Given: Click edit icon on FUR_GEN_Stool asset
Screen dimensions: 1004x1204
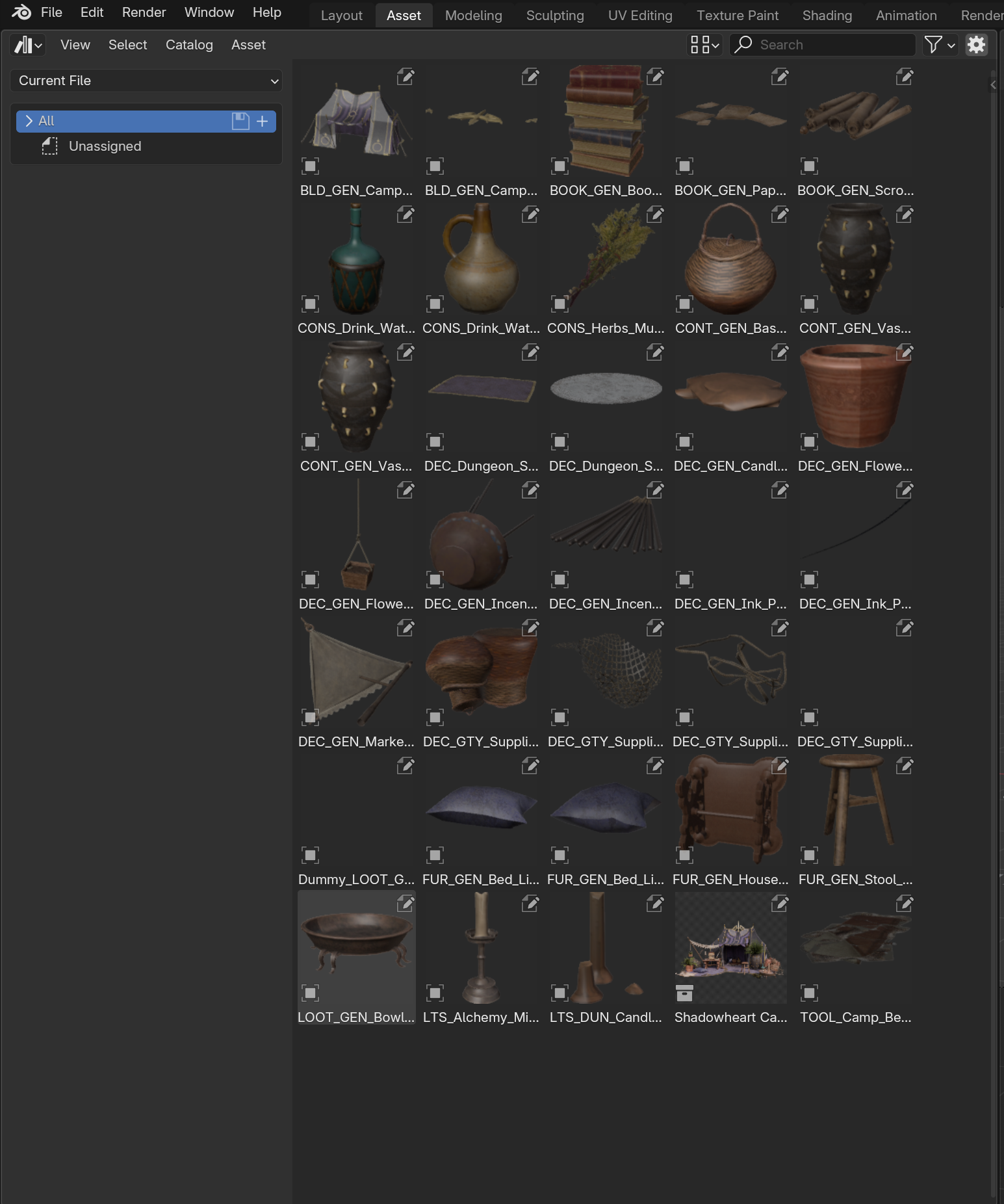Looking at the screenshot, I should [x=904, y=766].
